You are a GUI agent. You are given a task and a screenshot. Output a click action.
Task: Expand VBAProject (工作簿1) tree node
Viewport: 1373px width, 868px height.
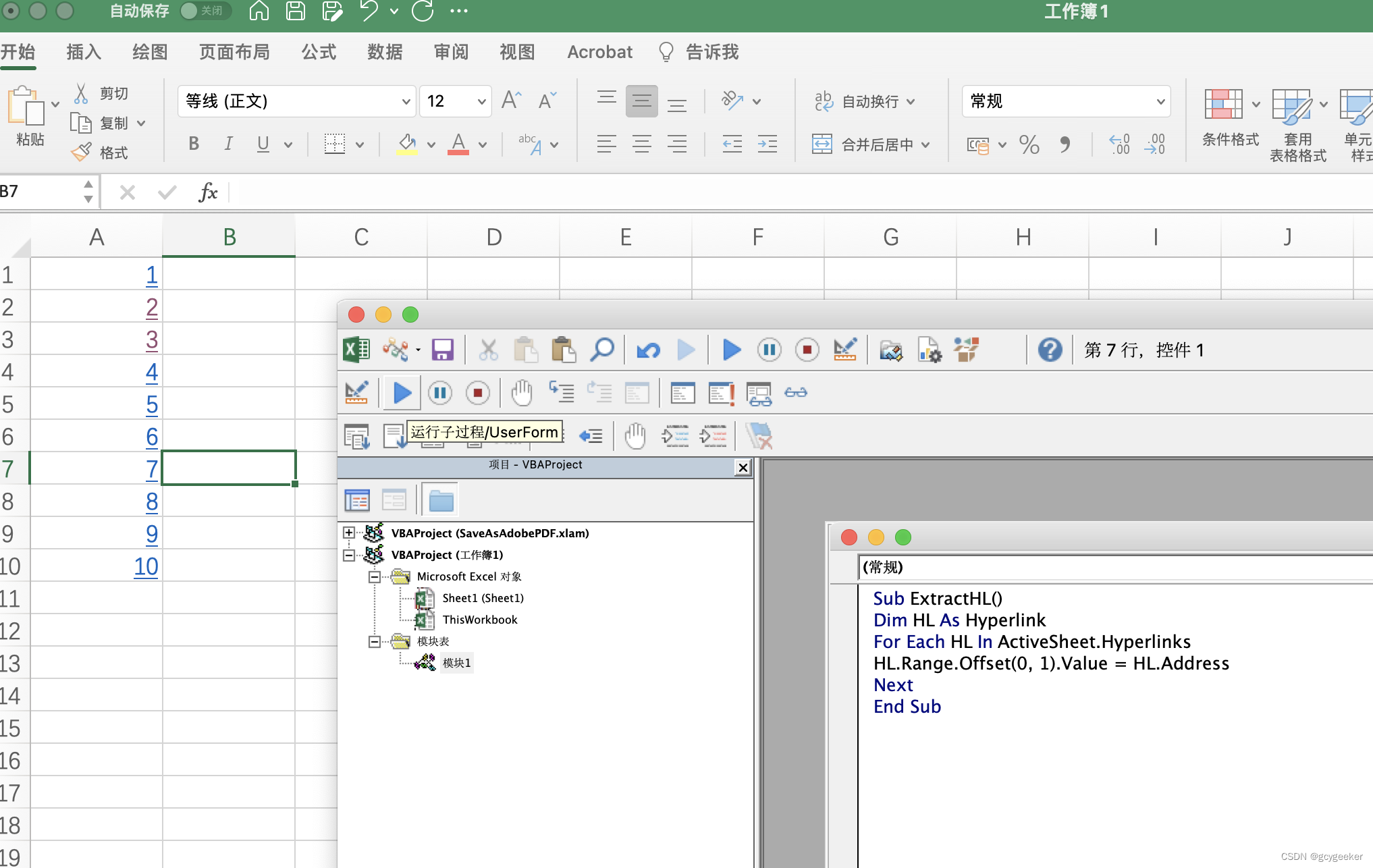[350, 554]
